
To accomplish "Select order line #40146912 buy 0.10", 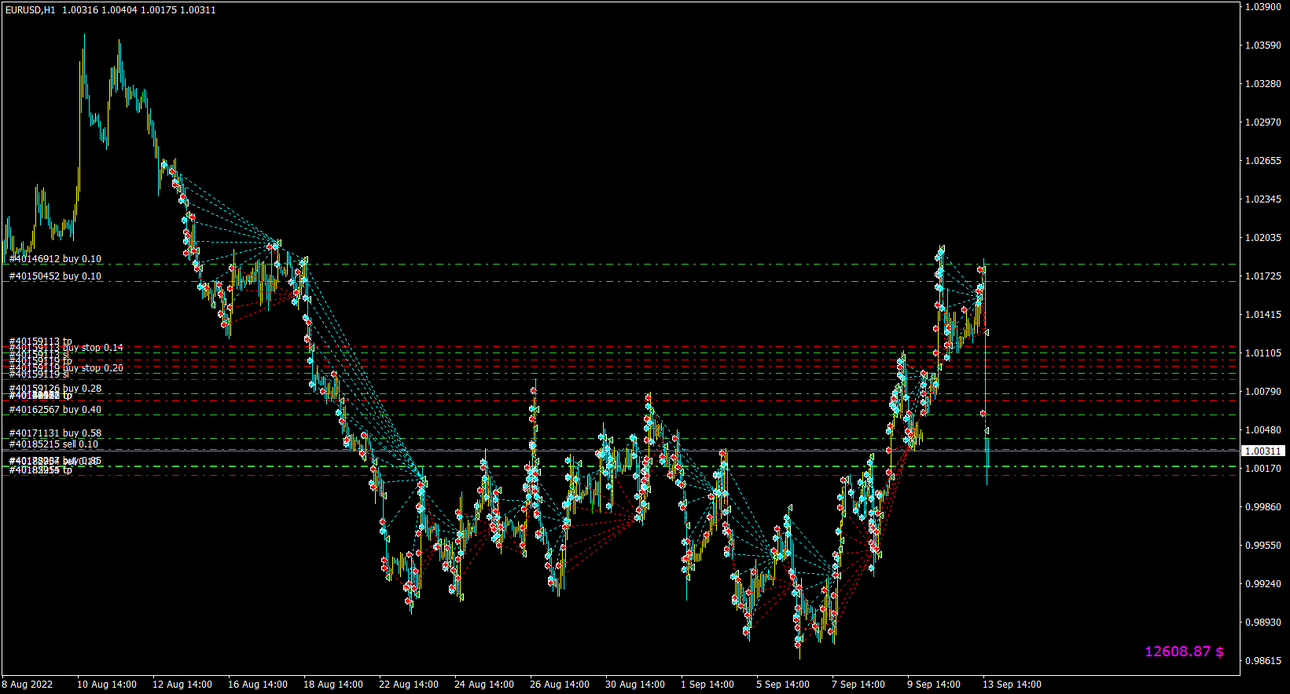I will [x=55, y=259].
